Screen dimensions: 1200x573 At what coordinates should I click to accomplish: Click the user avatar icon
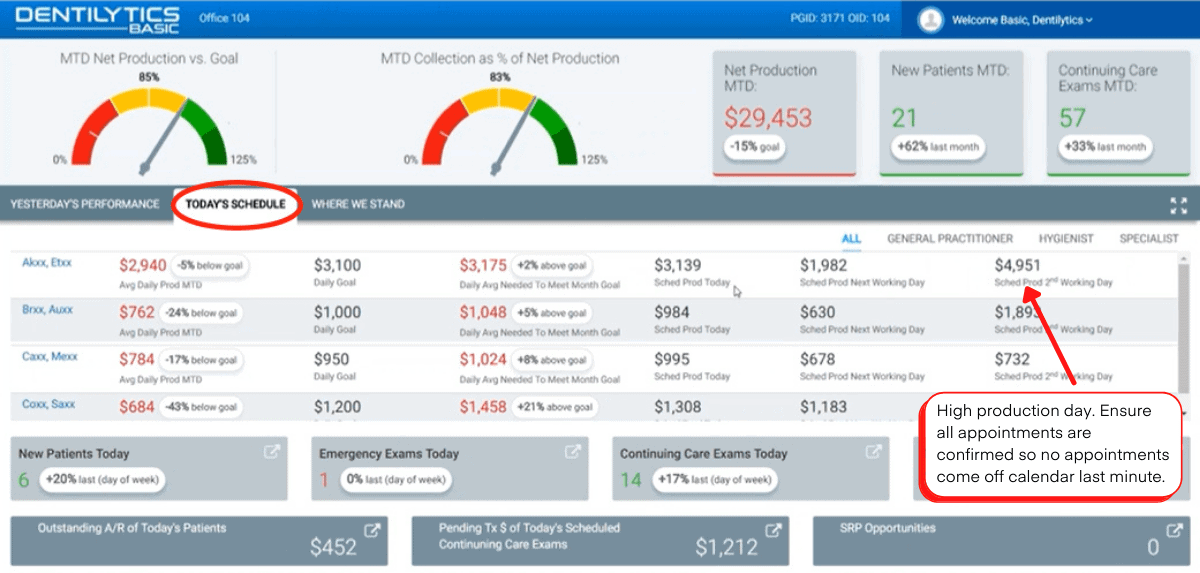[x=931, y=19]
